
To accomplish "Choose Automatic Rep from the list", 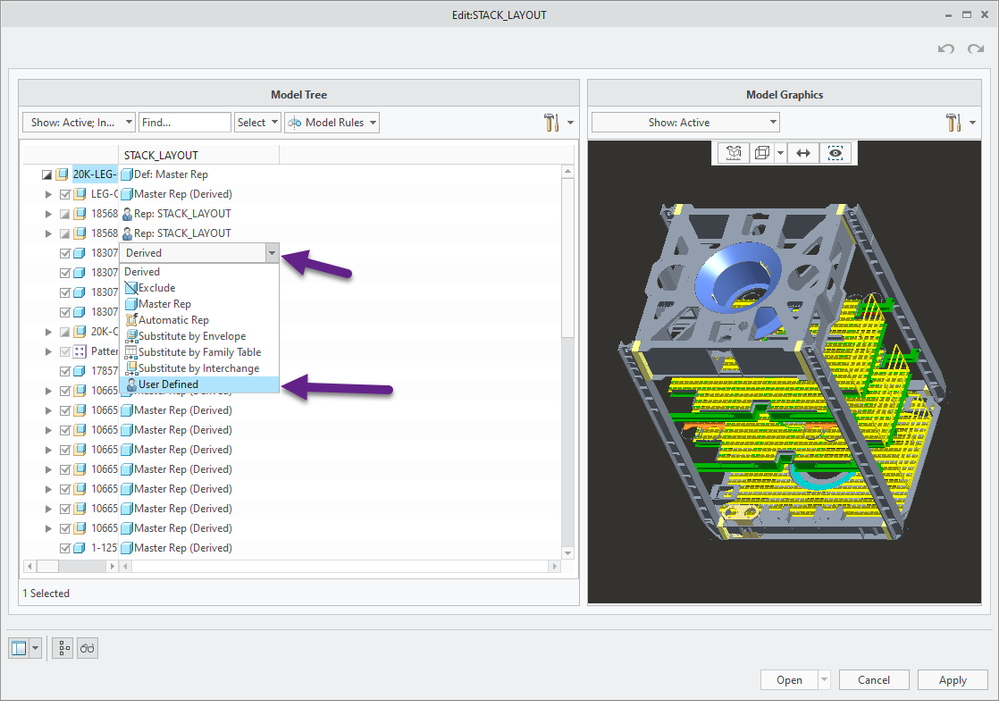I will [x=199, y=320].
